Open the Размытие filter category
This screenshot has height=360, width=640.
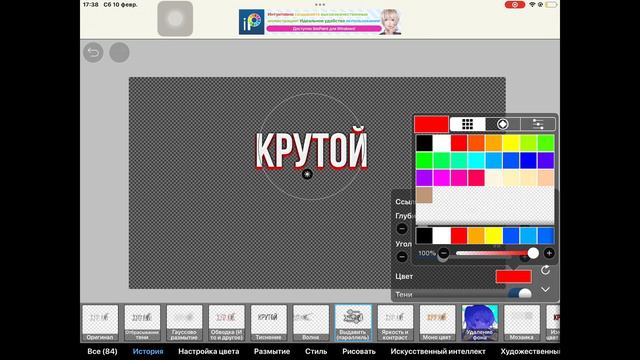tap(272, 351)
